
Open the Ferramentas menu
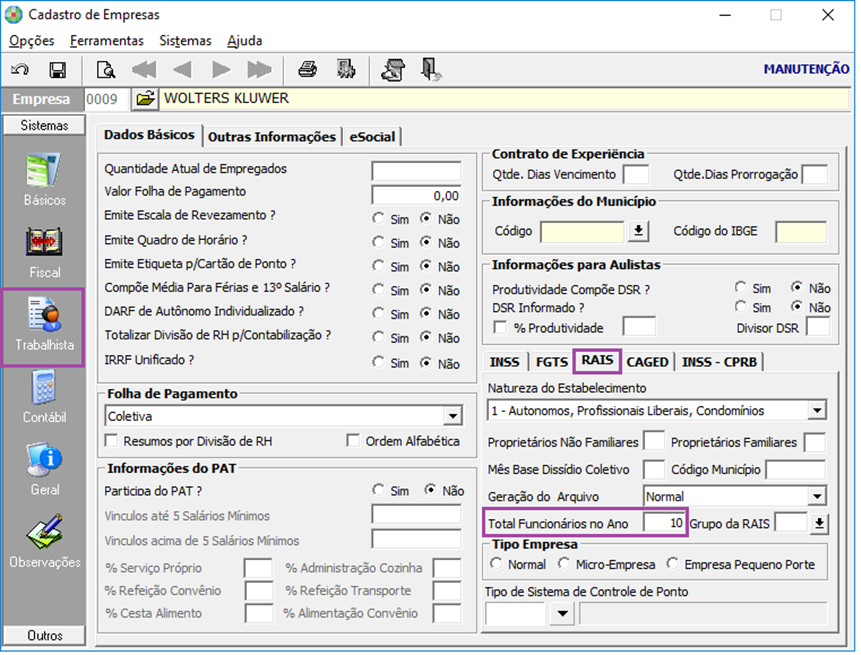pyautogui.click(x=107, y=41)
